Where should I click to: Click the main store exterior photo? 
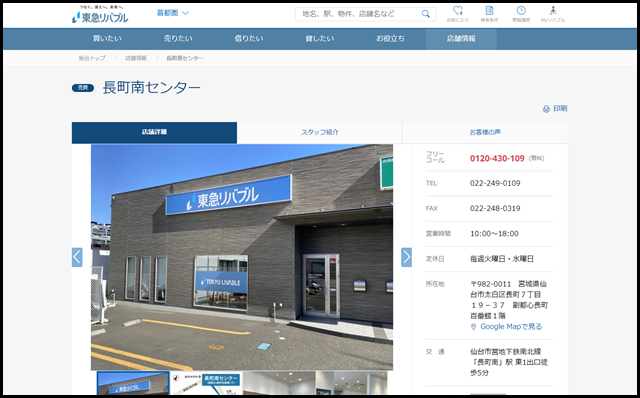coord(242,257)
